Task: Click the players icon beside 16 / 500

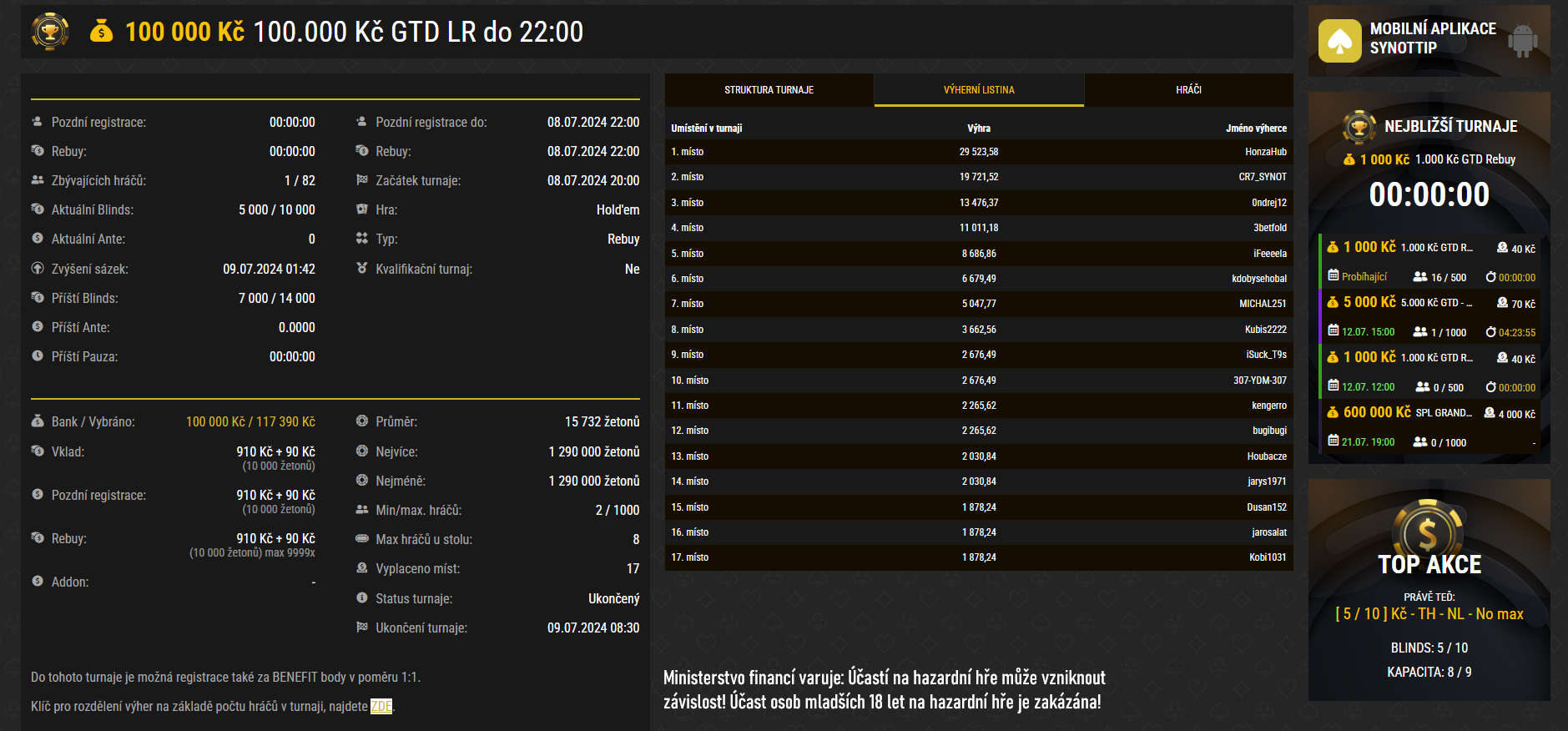Action: pyautogui.click(x=1419, y=276)
